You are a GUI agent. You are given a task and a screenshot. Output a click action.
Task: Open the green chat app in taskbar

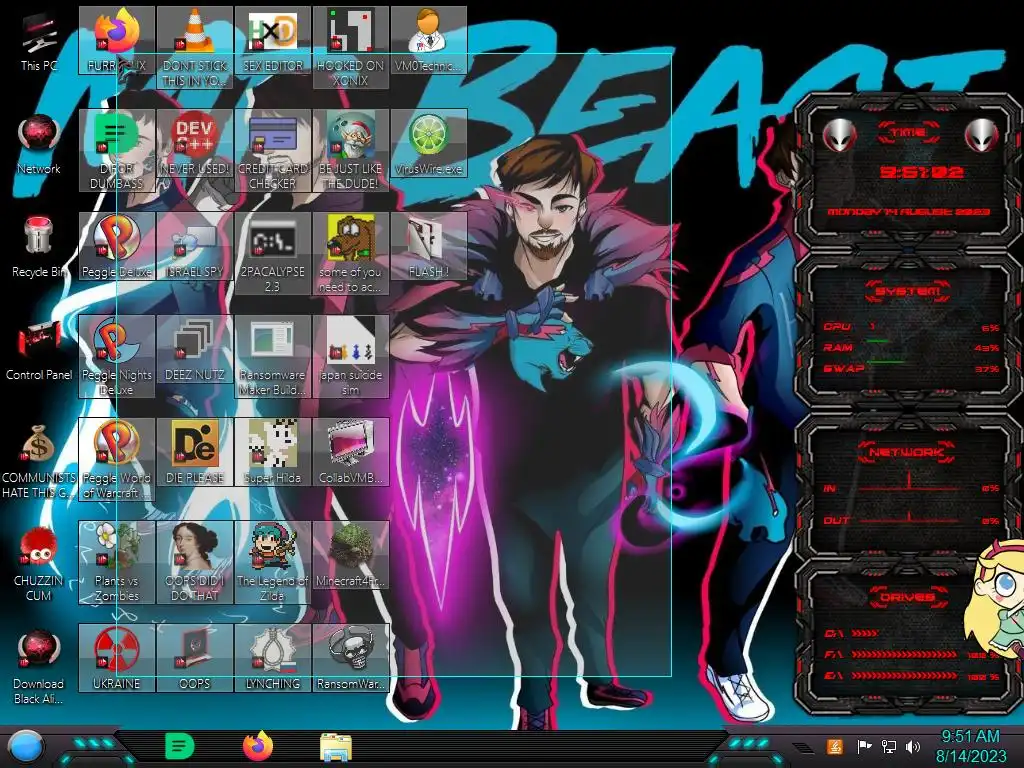click(180, 746)
